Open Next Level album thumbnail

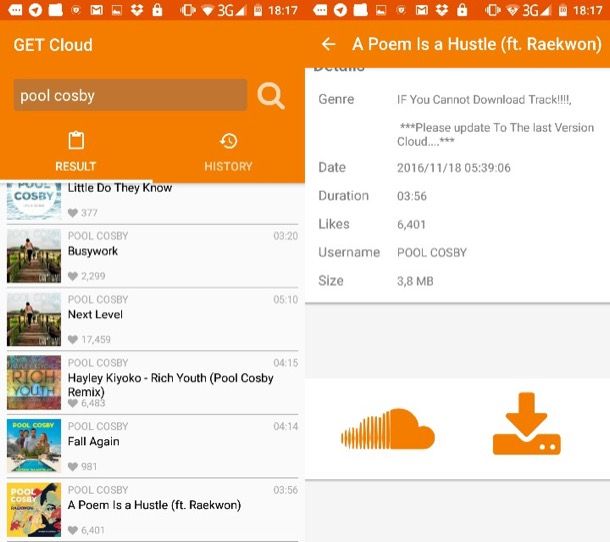click(34, 319)
